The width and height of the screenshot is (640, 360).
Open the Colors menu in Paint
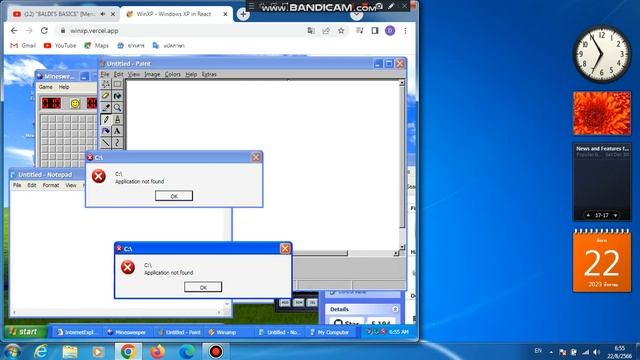tap(172, 74)
